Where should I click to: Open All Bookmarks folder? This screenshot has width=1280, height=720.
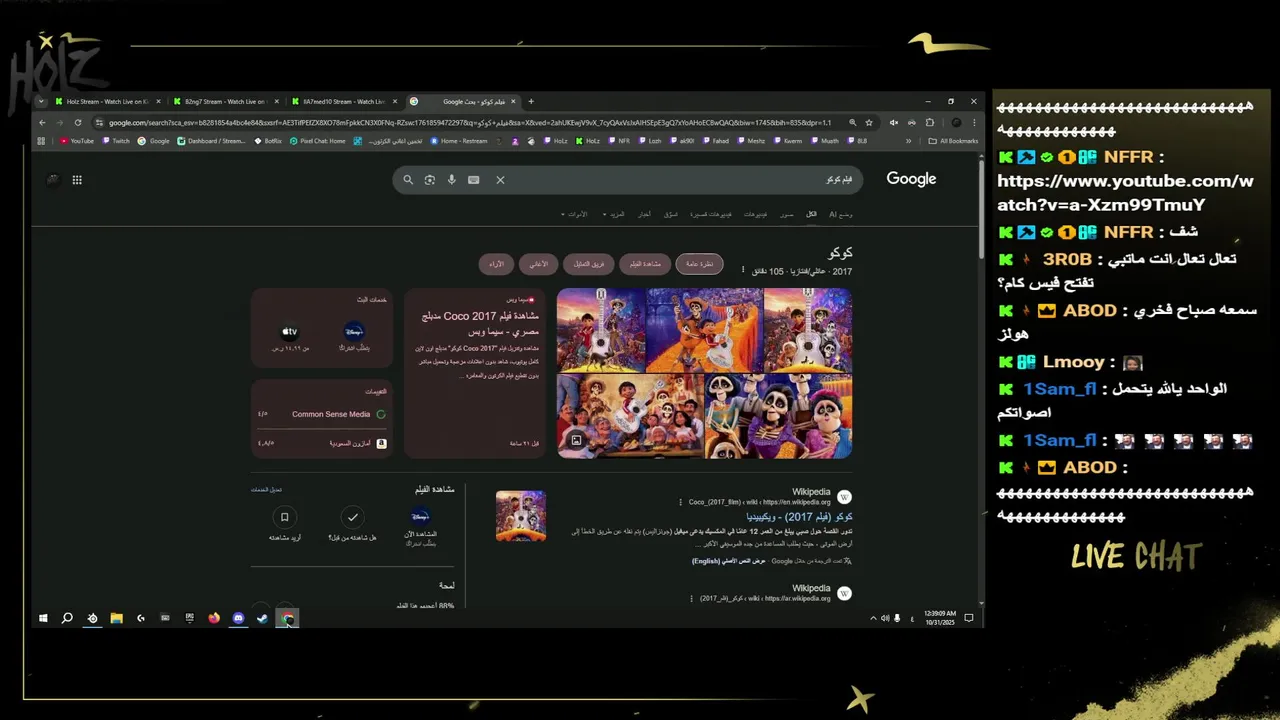(x=953, y=141)
